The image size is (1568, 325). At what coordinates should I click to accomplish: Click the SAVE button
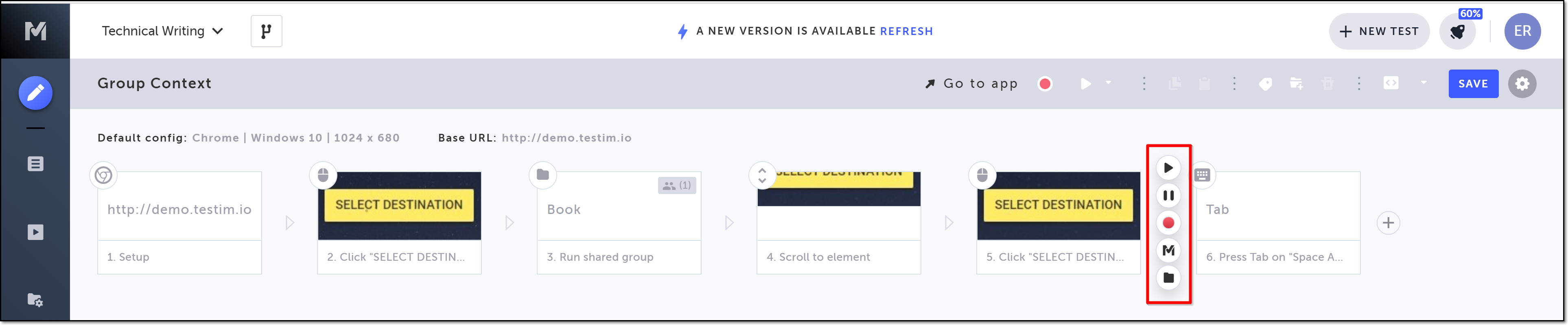click(x=1473, y=84)
